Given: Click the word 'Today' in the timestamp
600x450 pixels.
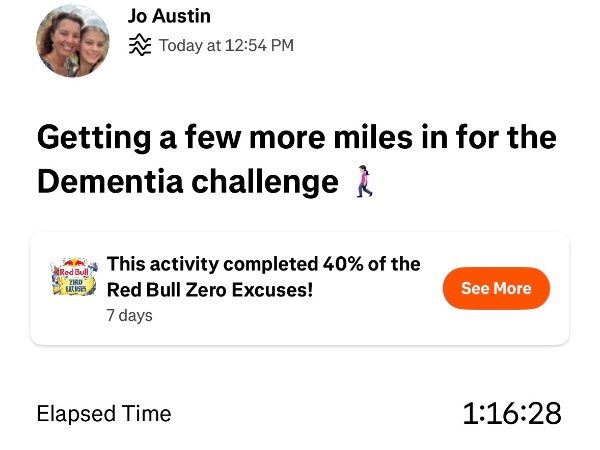Looking at the screenshot, I should (181, 46).
